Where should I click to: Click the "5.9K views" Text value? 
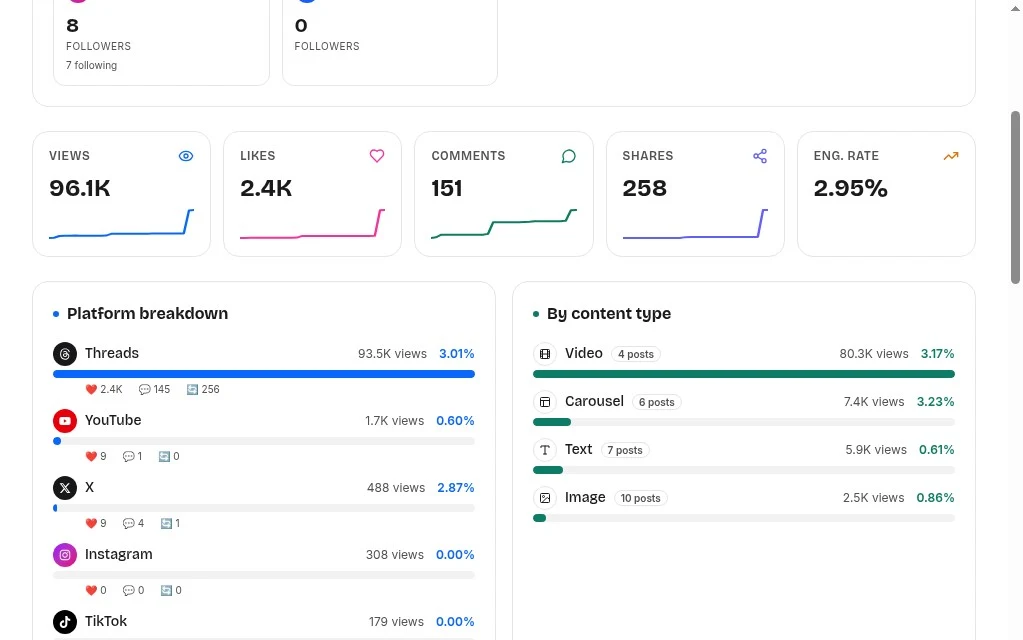pos(876,450)
